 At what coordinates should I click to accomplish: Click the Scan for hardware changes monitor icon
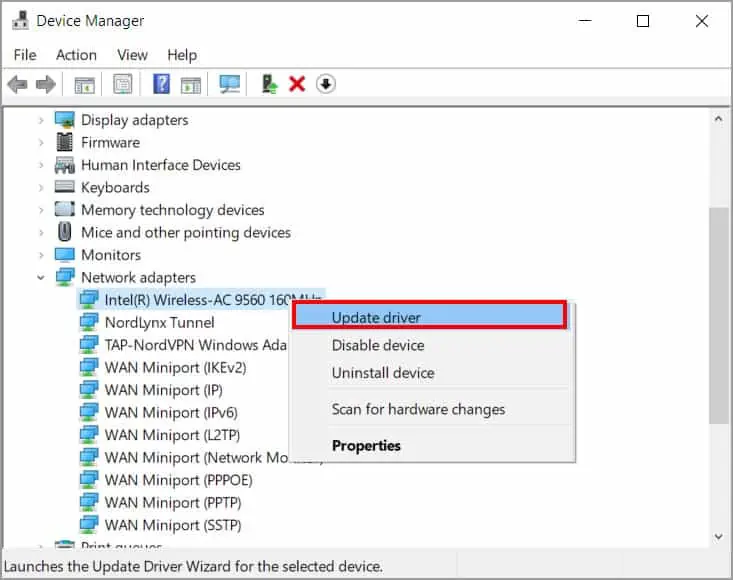(x=230, y=84)
